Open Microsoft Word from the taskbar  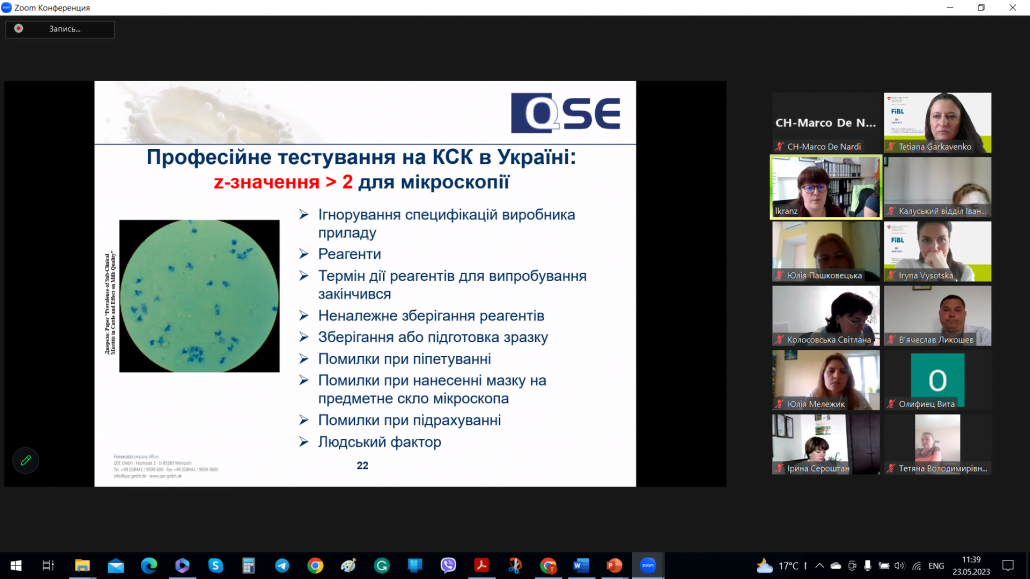click(581, 565)
